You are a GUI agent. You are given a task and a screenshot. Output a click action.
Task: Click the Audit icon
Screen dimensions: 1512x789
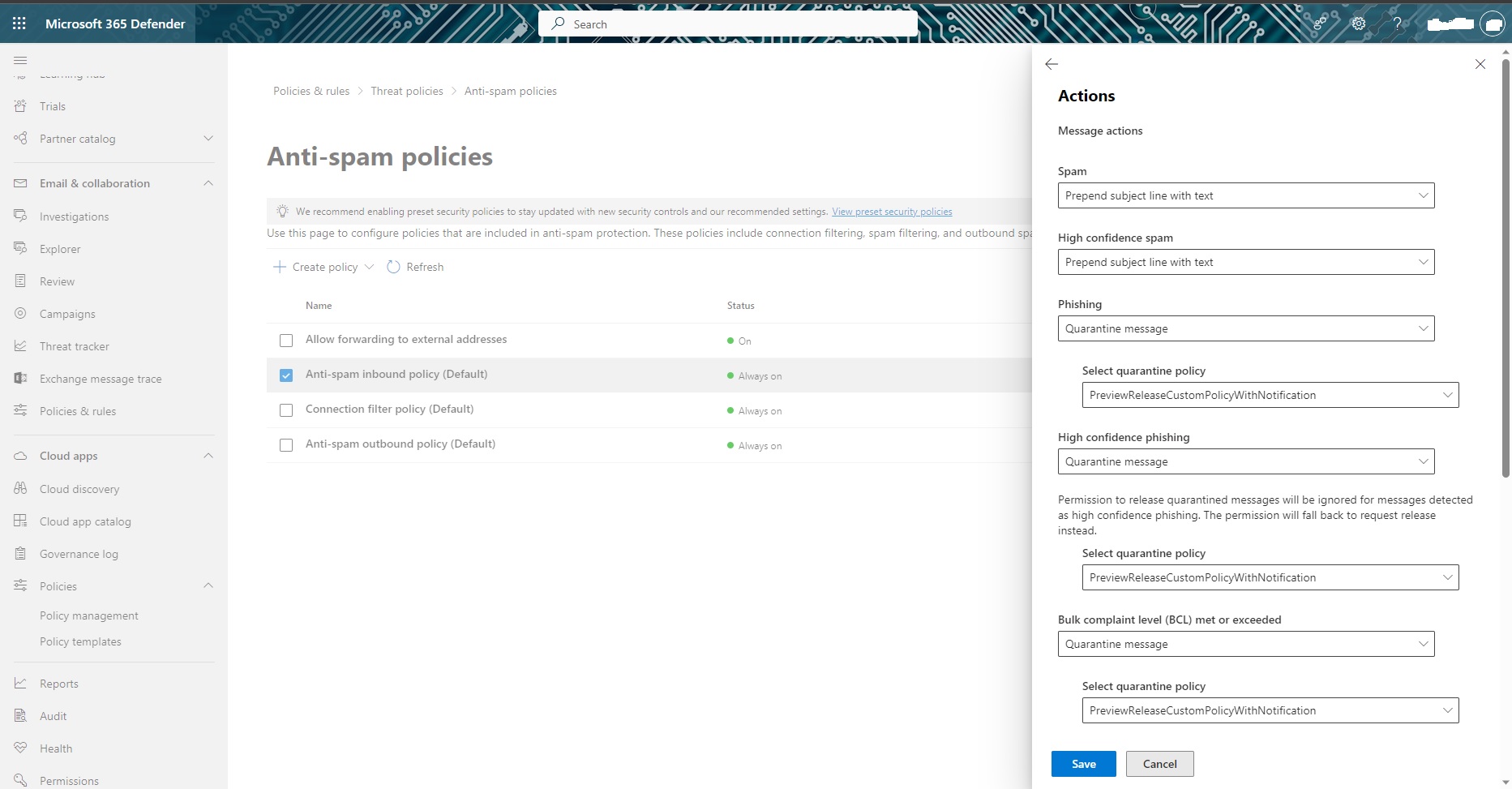coord(20,716)
